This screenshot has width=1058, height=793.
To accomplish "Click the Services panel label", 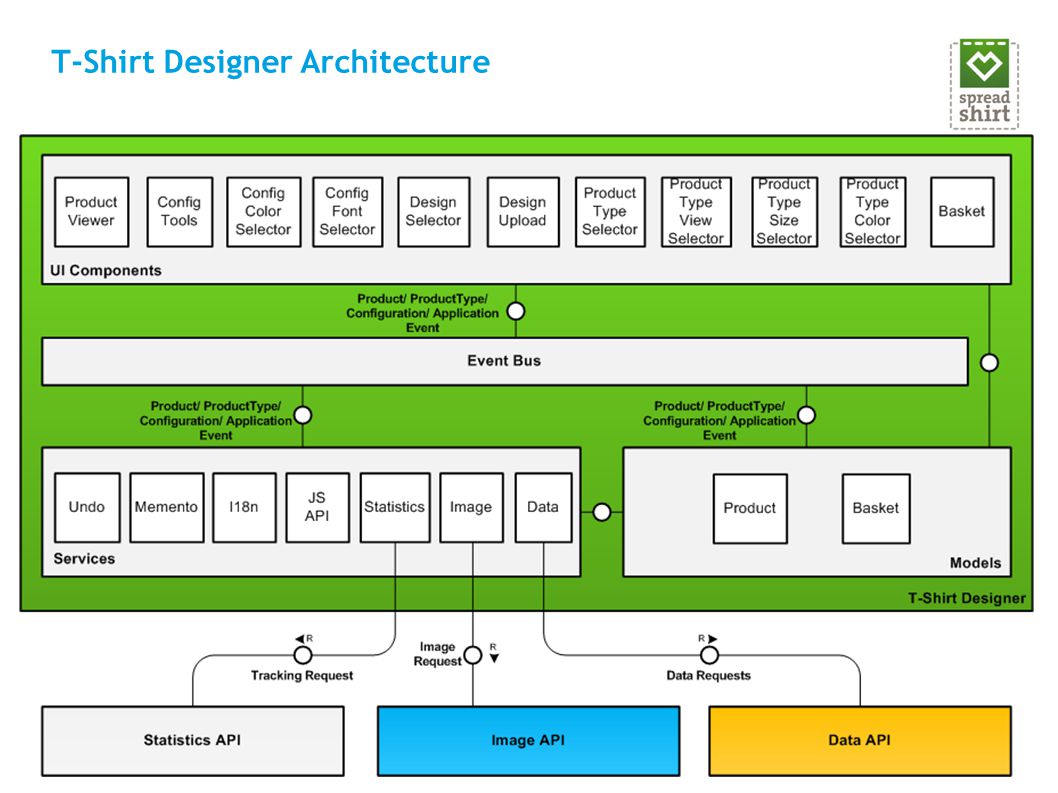I will pyautogui.click(x=84, y=559).
